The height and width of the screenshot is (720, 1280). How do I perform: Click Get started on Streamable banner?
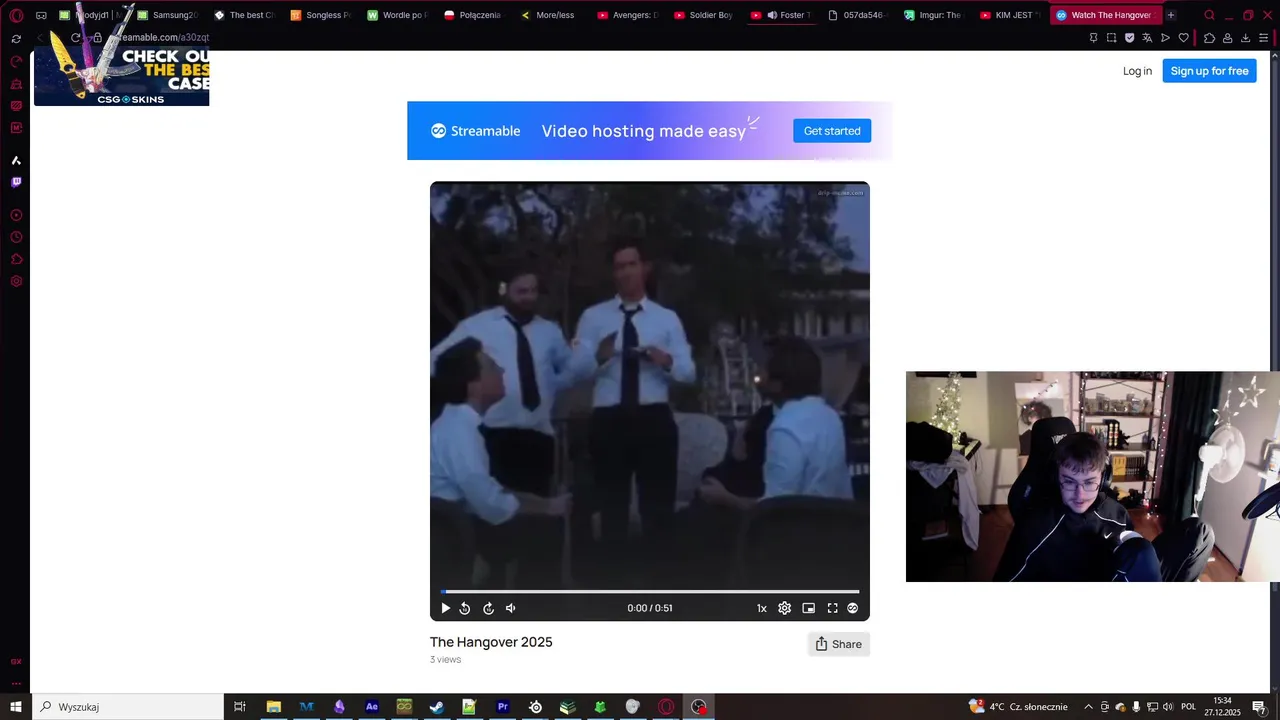pyautogui.click(x=832, y=131)
